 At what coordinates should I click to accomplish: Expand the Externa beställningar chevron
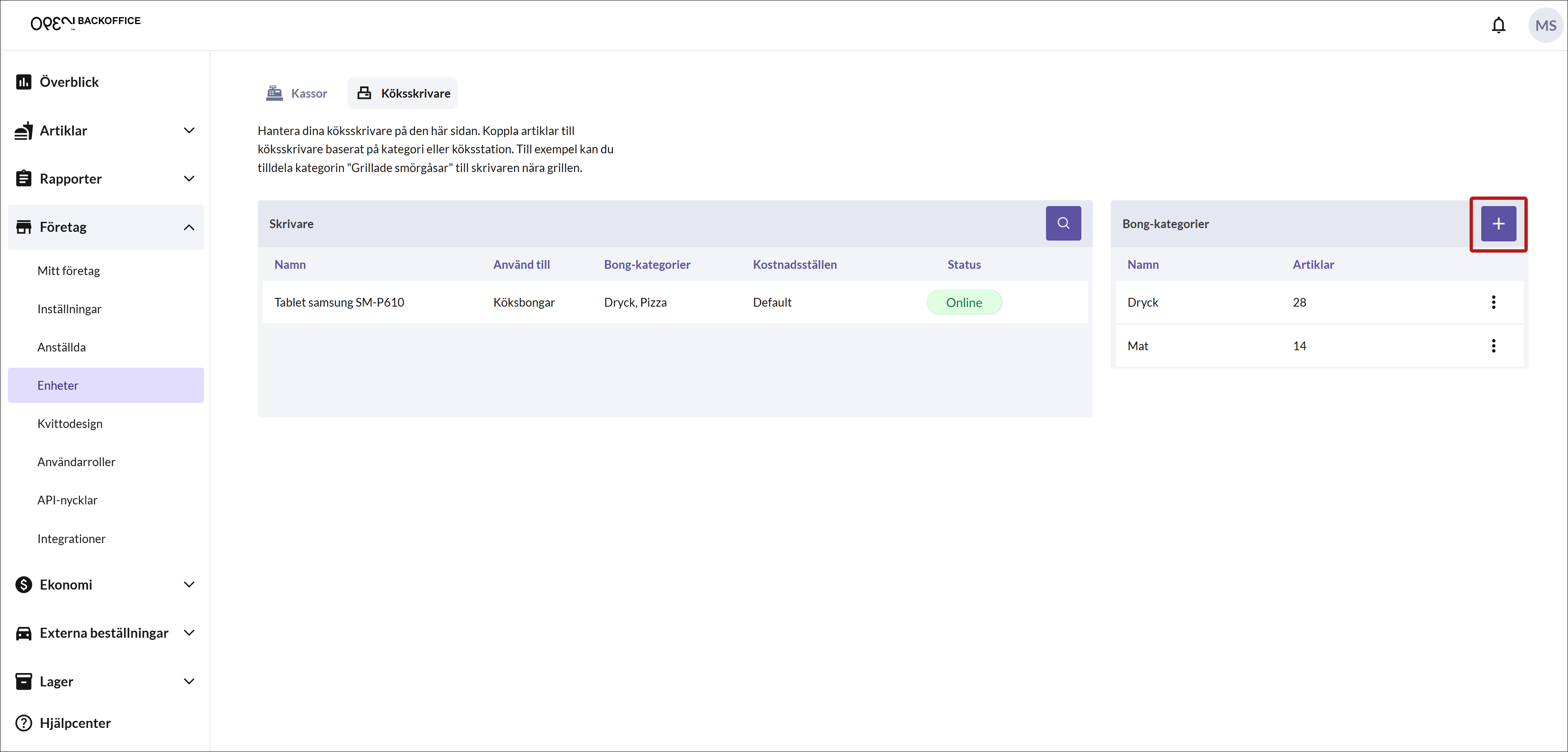[189, 633]
